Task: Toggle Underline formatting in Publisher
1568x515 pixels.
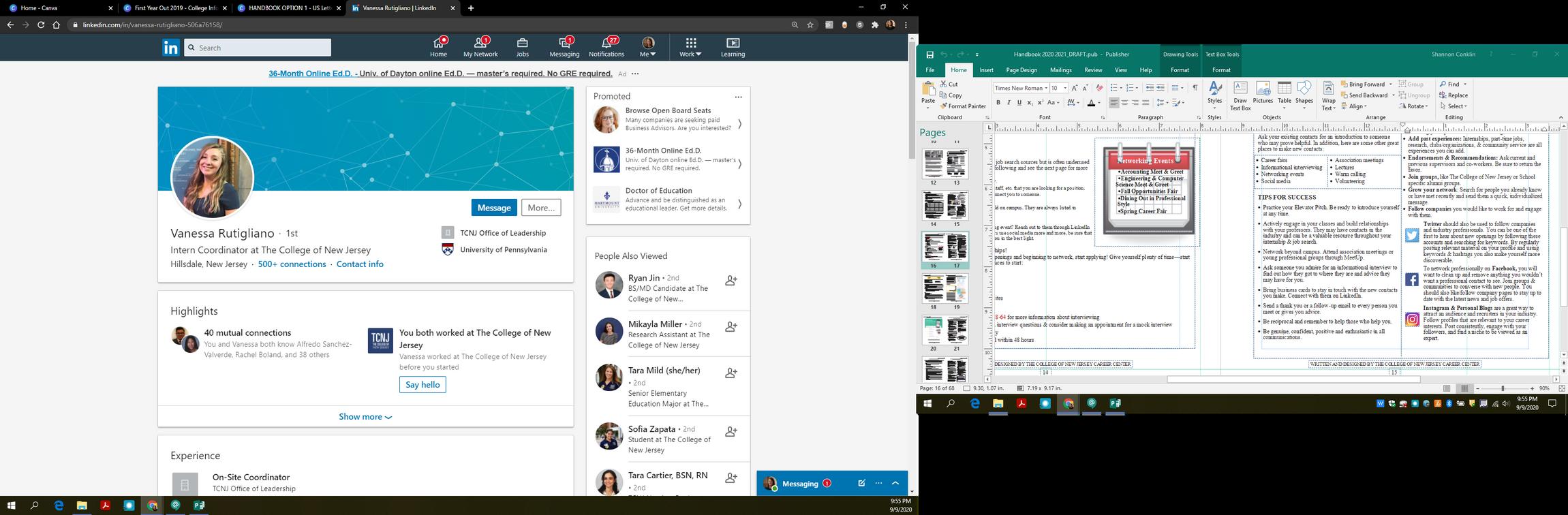Action: [x=1019, y=103]
